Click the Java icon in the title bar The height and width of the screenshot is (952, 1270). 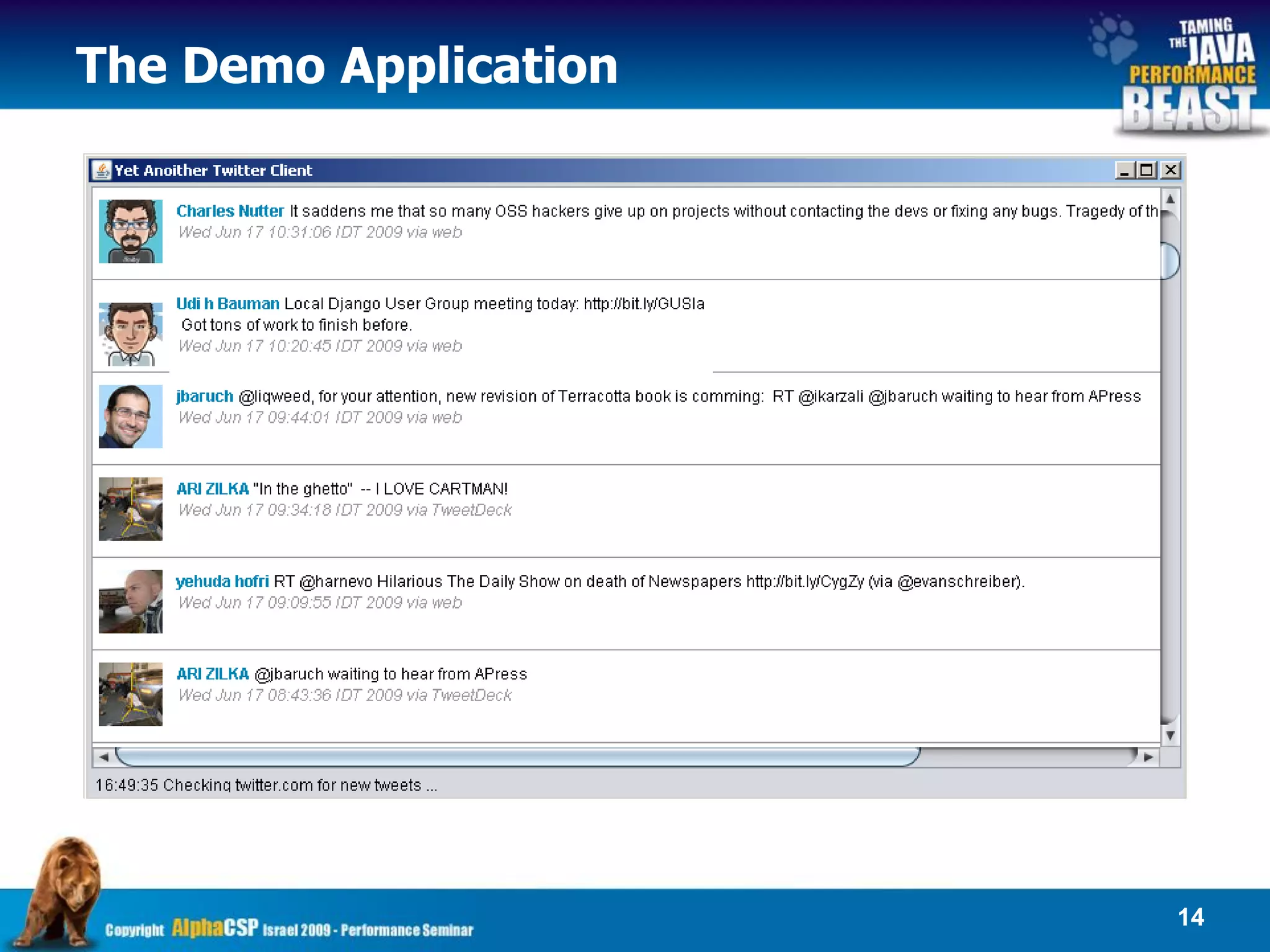(x=101, y=170)
